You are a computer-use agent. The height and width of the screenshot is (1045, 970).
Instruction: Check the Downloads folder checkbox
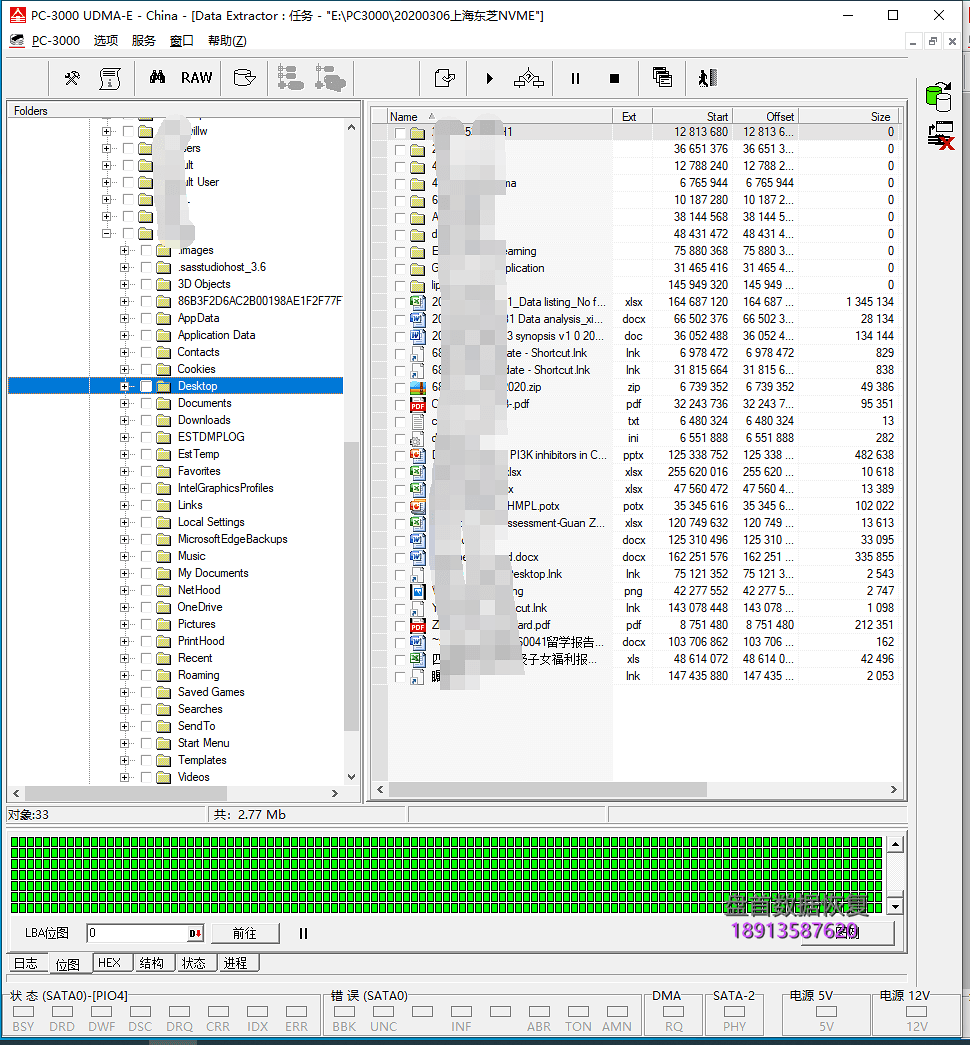(146, 421)
